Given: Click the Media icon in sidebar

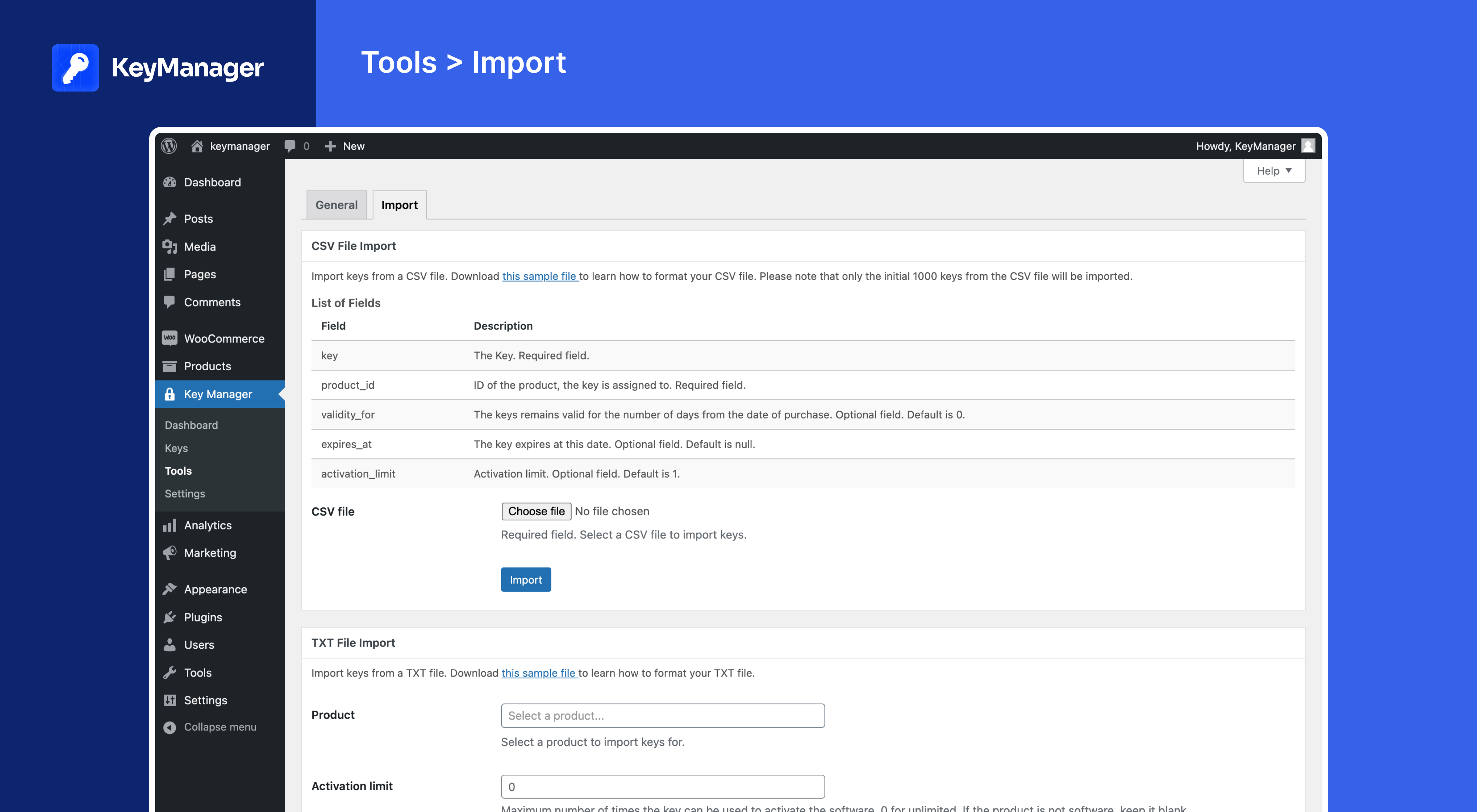Looking at the screenshot, I should coord(170,247).
